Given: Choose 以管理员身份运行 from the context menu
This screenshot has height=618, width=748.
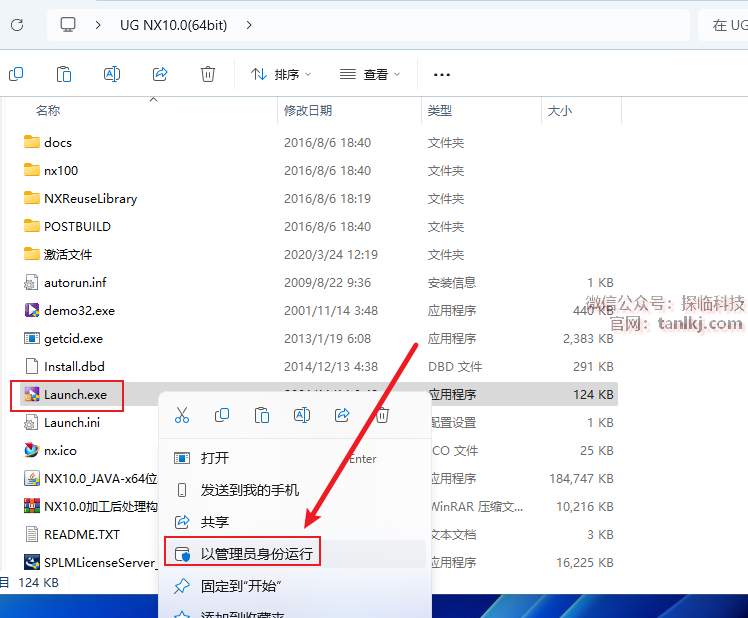Looking at the screenshot, I should pyautogui.click(x=295, y=554).
